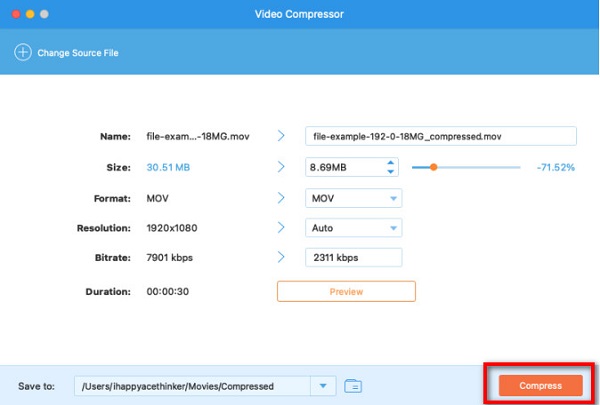
Task: Click the Compress button
Action: point(540,385)
